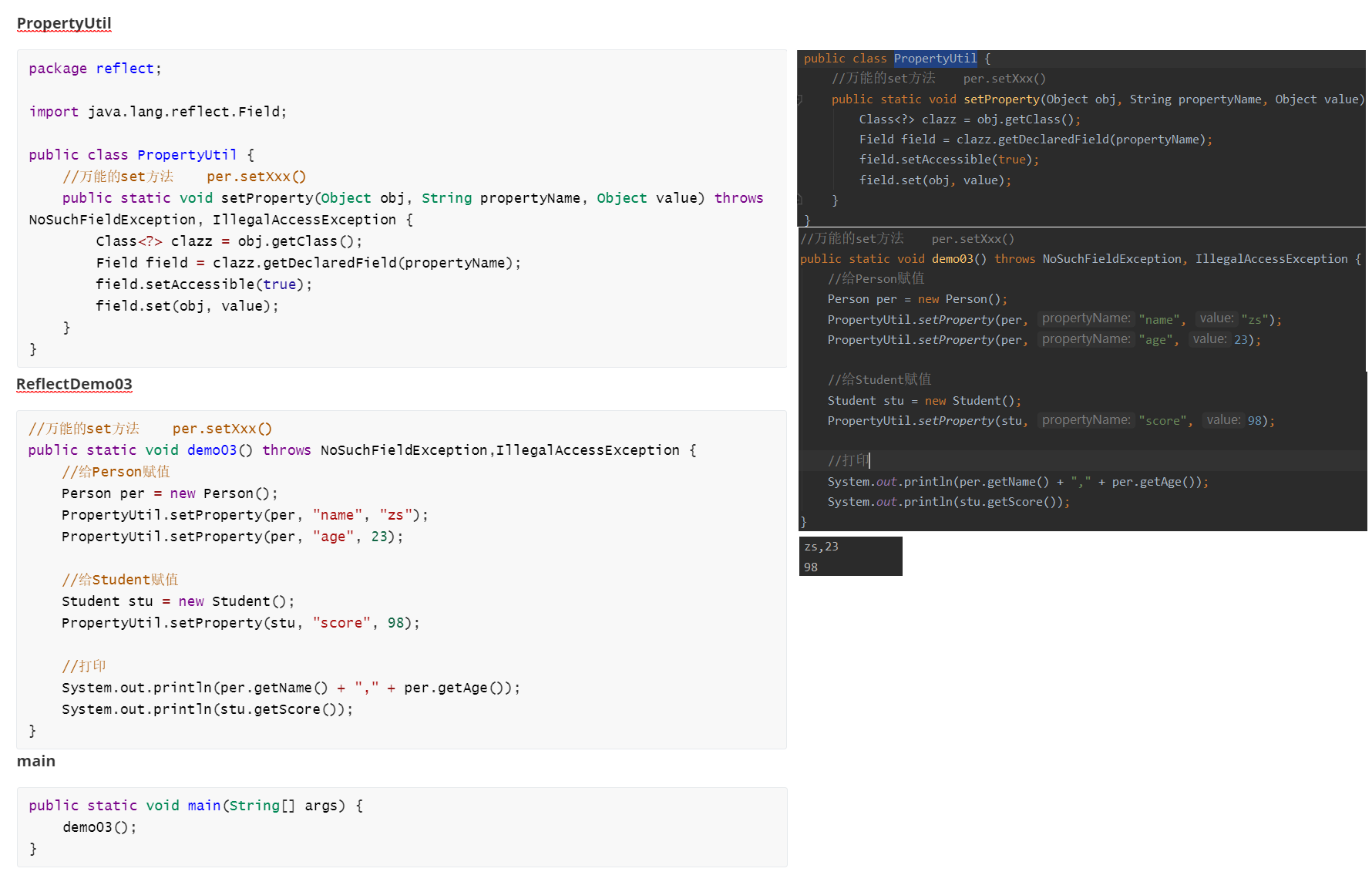Click the package reflect line

(95, 69)
